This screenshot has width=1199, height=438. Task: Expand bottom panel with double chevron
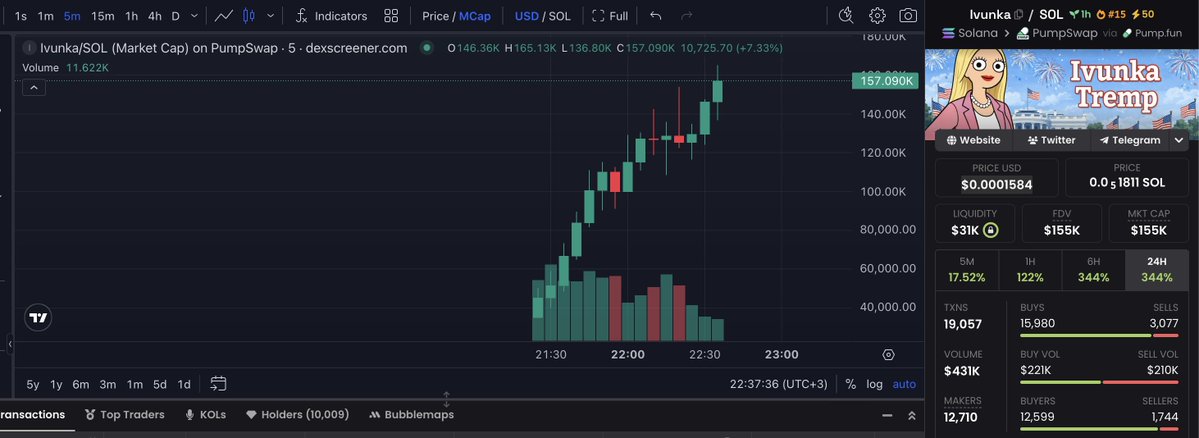(x=911, y=416)
